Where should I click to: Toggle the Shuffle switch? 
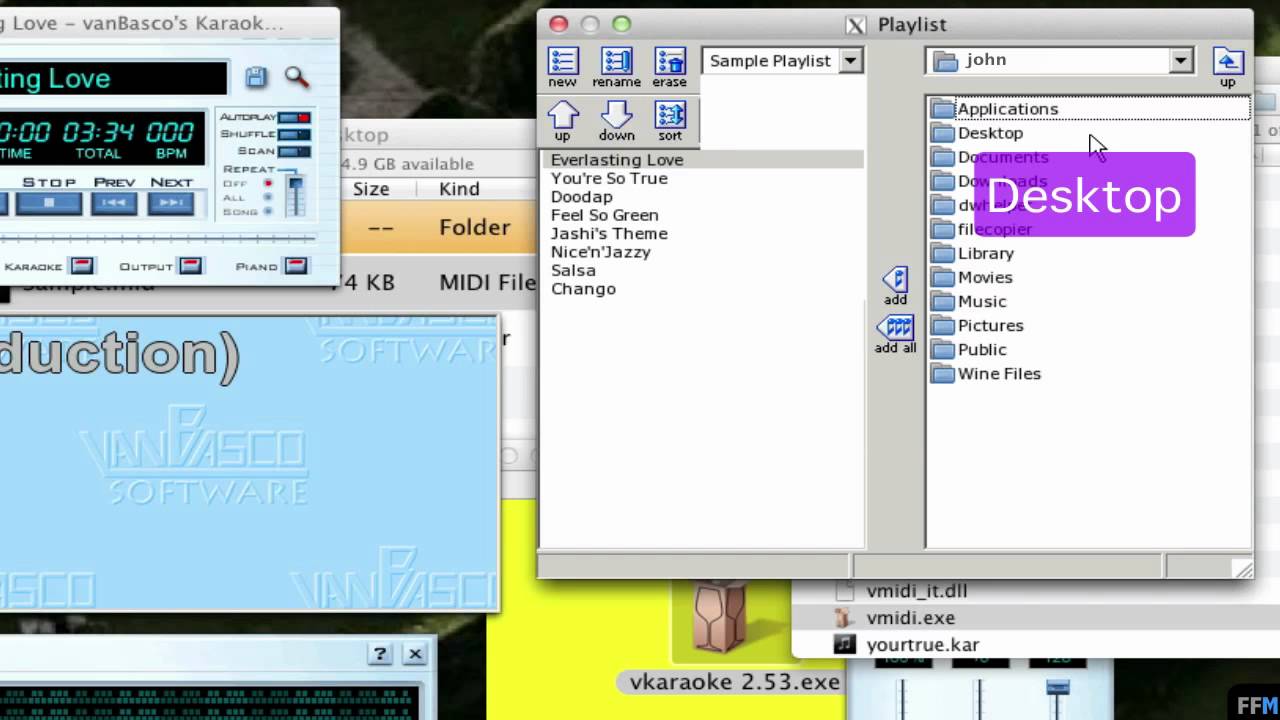point(294,134)
